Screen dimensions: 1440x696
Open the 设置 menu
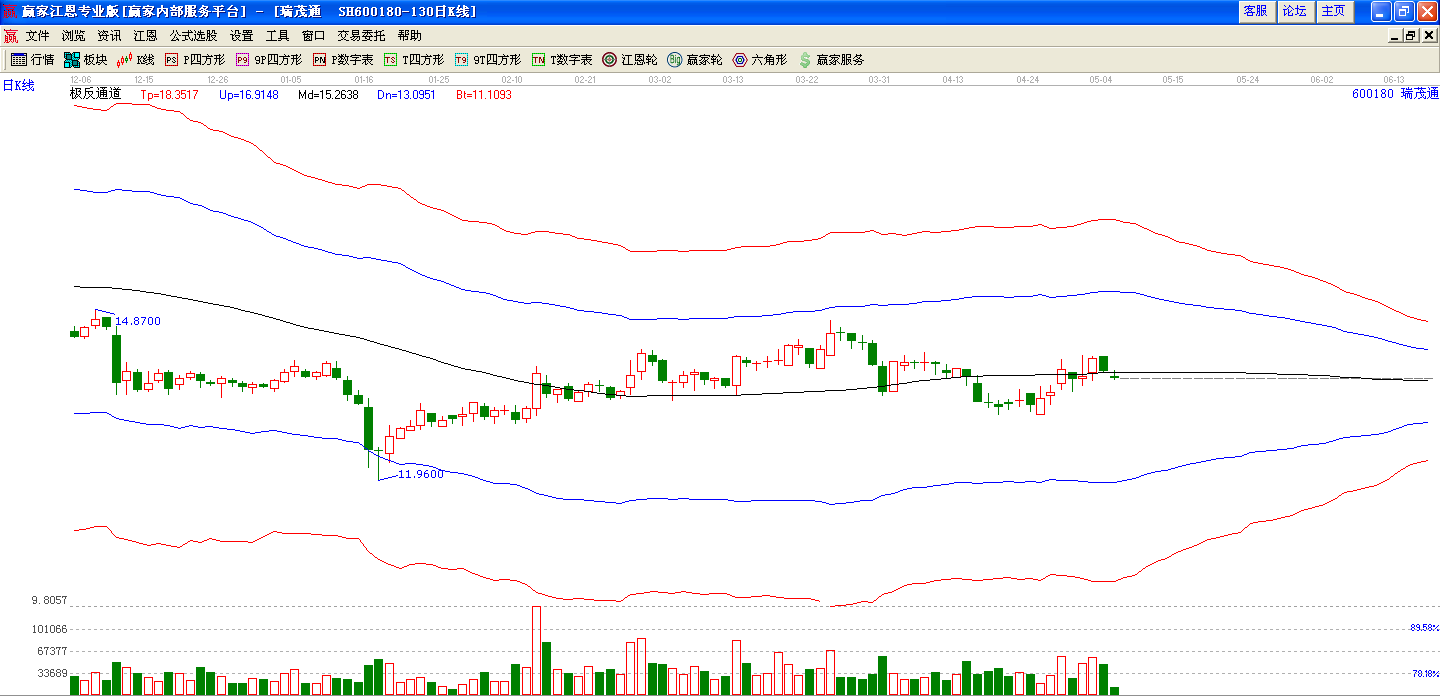[241, 36]
